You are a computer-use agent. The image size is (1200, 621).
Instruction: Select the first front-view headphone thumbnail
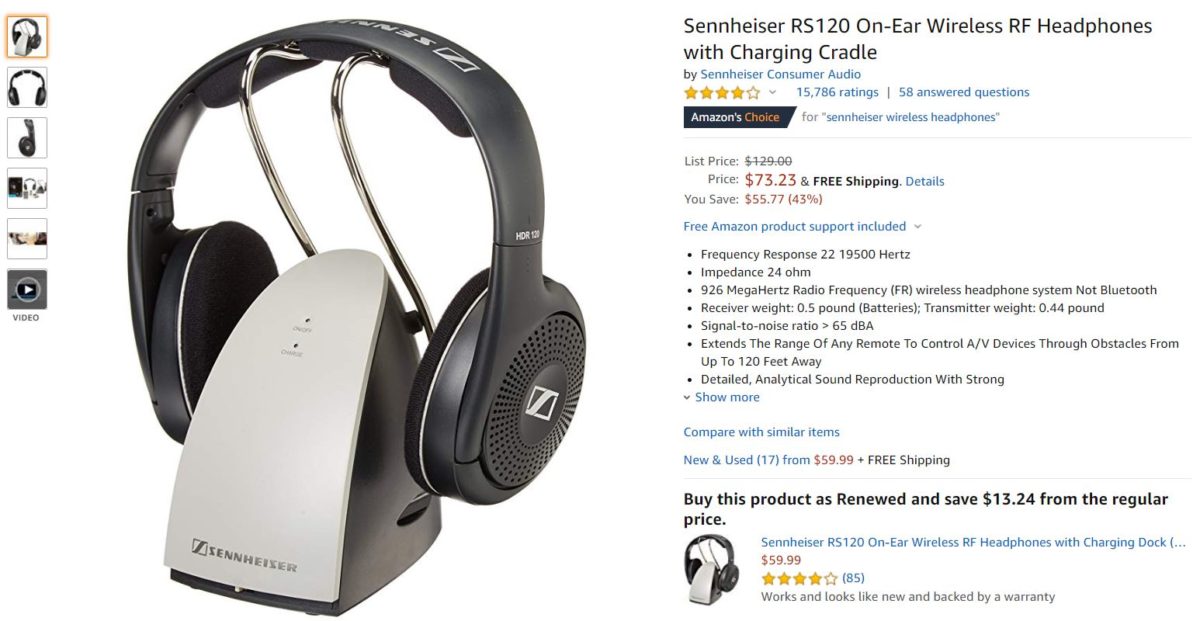coord(27,37)
